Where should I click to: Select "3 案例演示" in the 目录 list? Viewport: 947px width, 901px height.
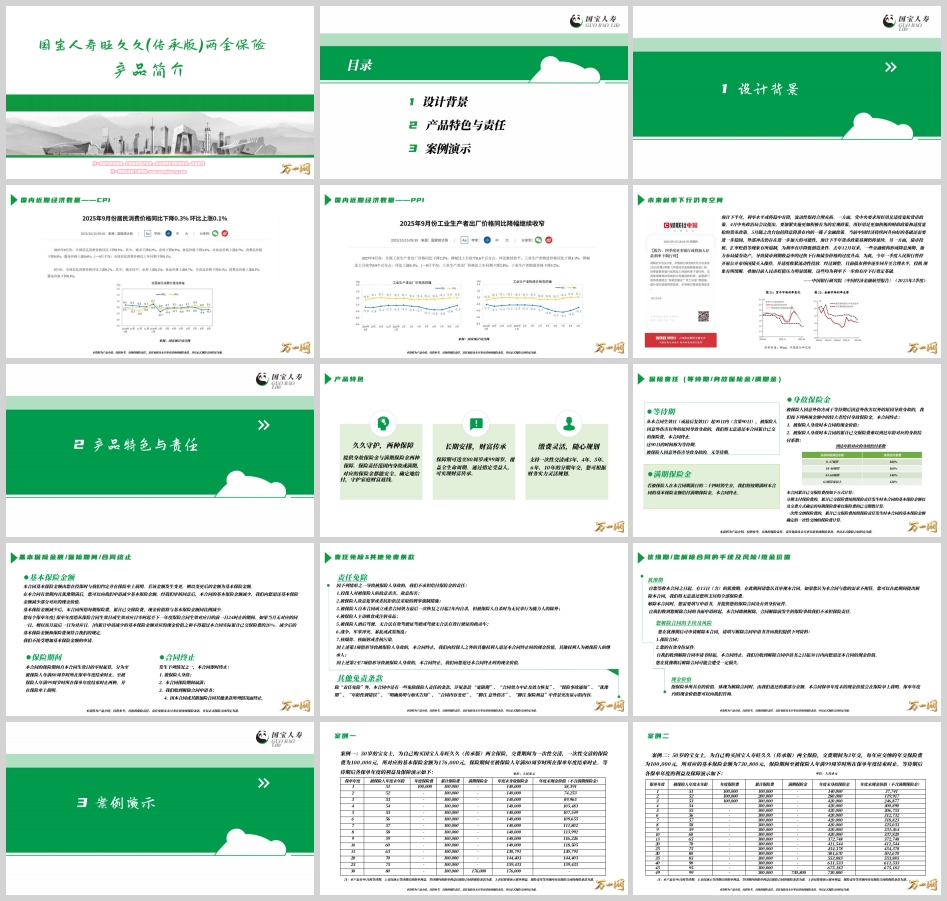[438, 149]
